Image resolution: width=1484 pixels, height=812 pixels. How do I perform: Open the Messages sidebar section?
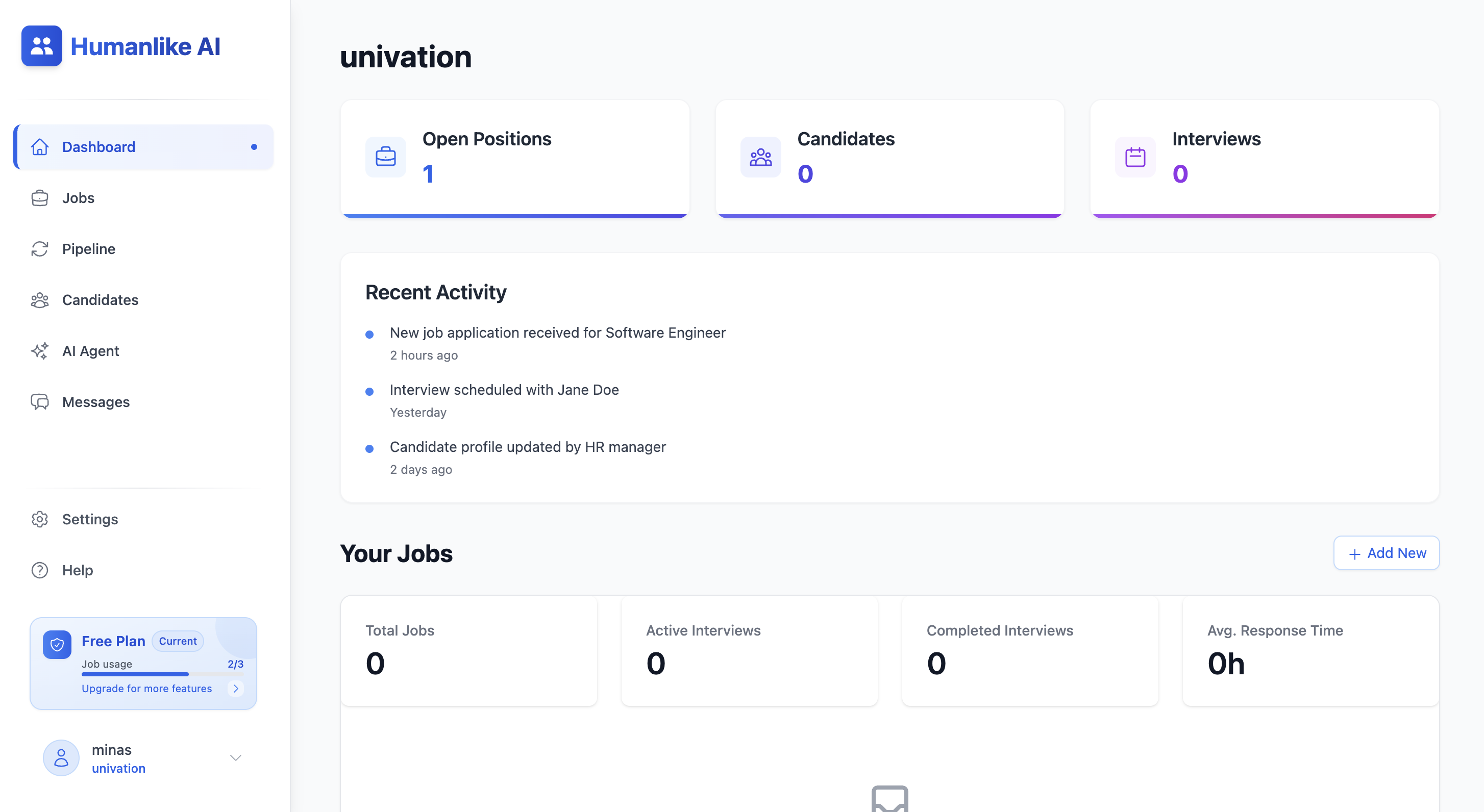click(95, 402)
